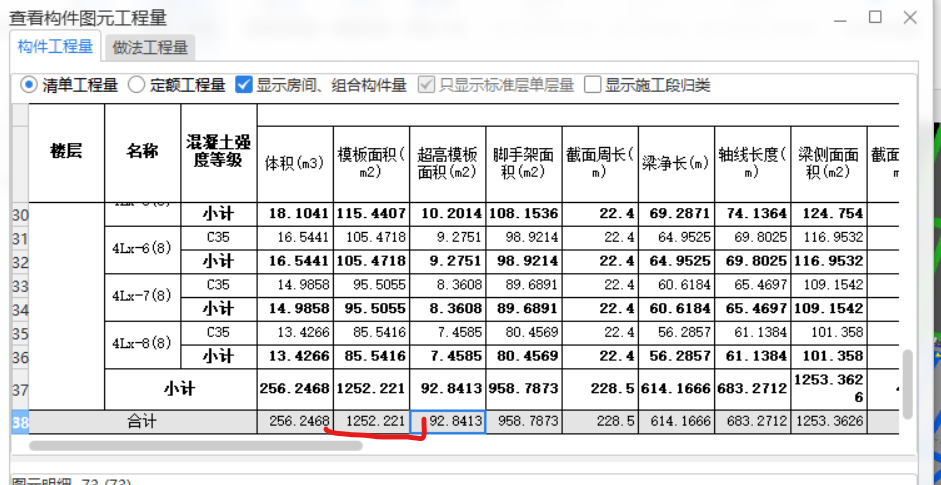Select row number 33 header
The image size is (941, 485).
[20, 286]
